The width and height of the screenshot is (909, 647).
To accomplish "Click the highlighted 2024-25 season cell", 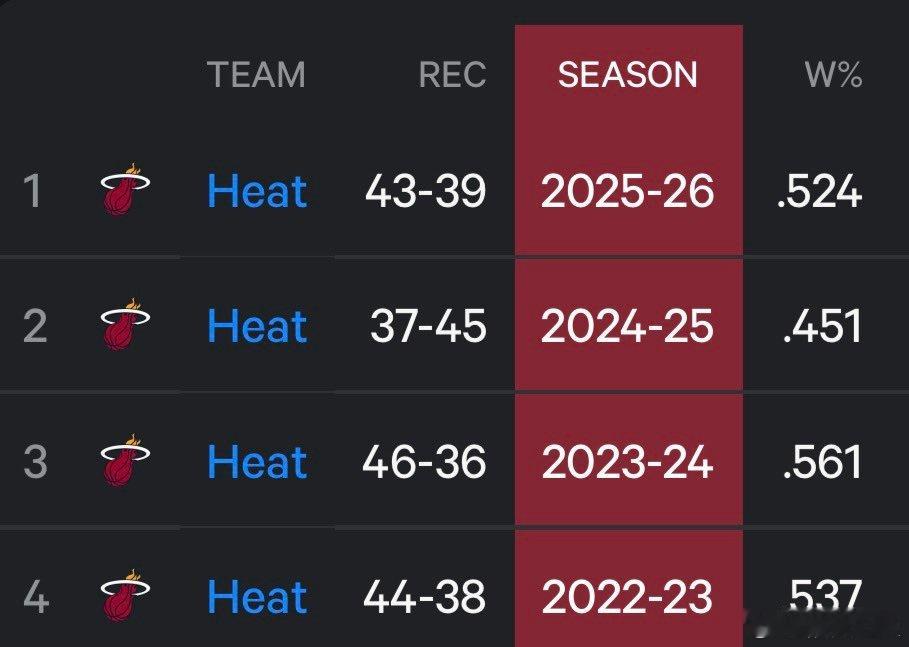I will (x=628, y=326).
